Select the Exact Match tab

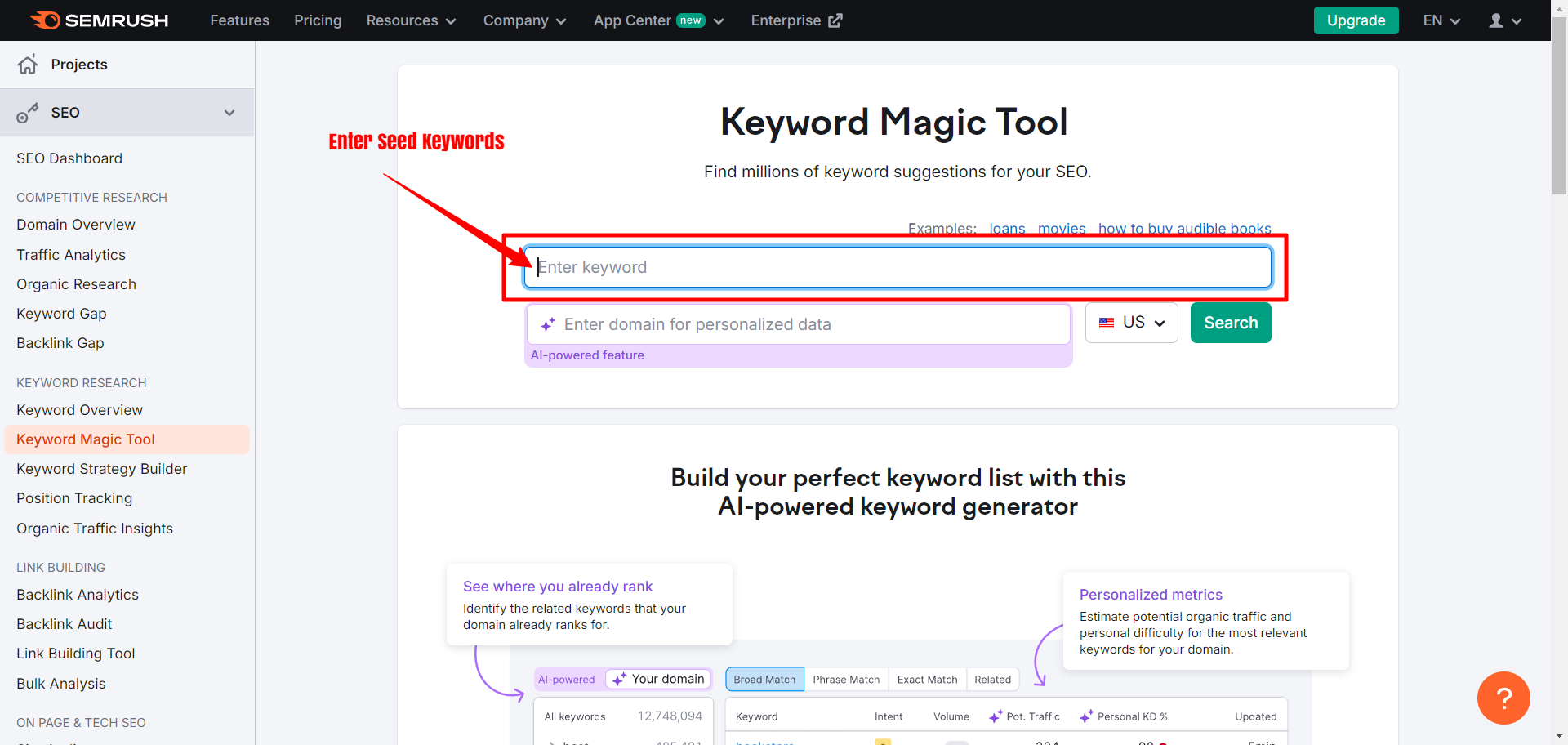click(x=927, y=679)
